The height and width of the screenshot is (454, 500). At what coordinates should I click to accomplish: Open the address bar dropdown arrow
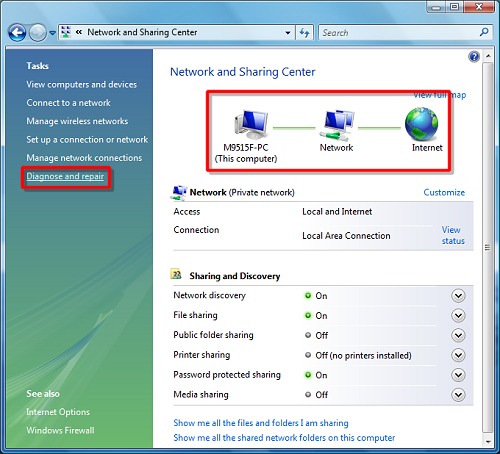pyautogui.click(x=288, y=33)
